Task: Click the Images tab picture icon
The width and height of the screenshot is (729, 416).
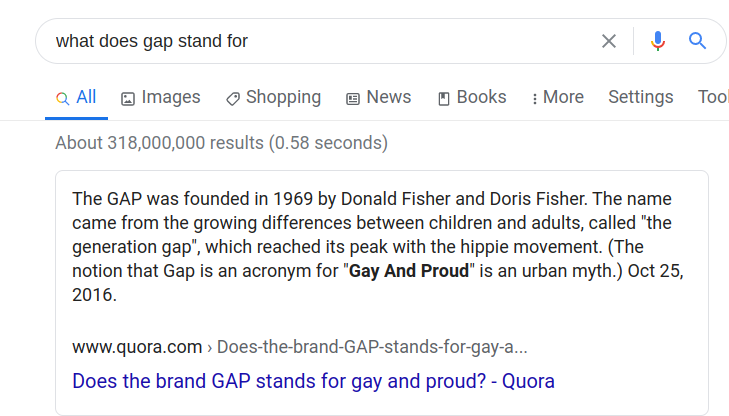Action: tap(128, 99)
